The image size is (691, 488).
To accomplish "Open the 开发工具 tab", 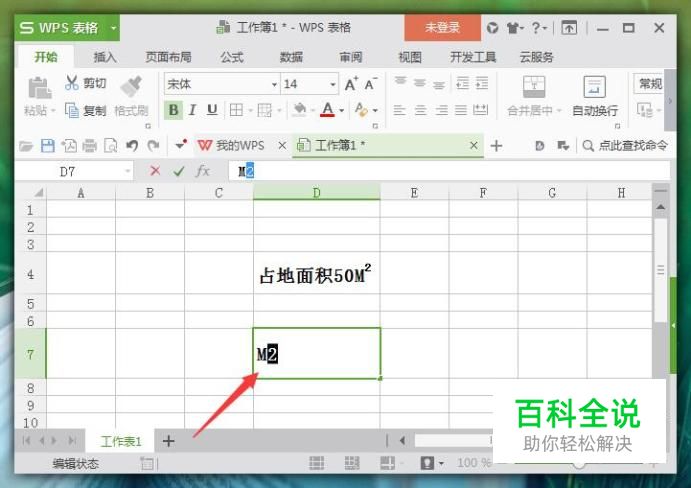I will (473, 57).
